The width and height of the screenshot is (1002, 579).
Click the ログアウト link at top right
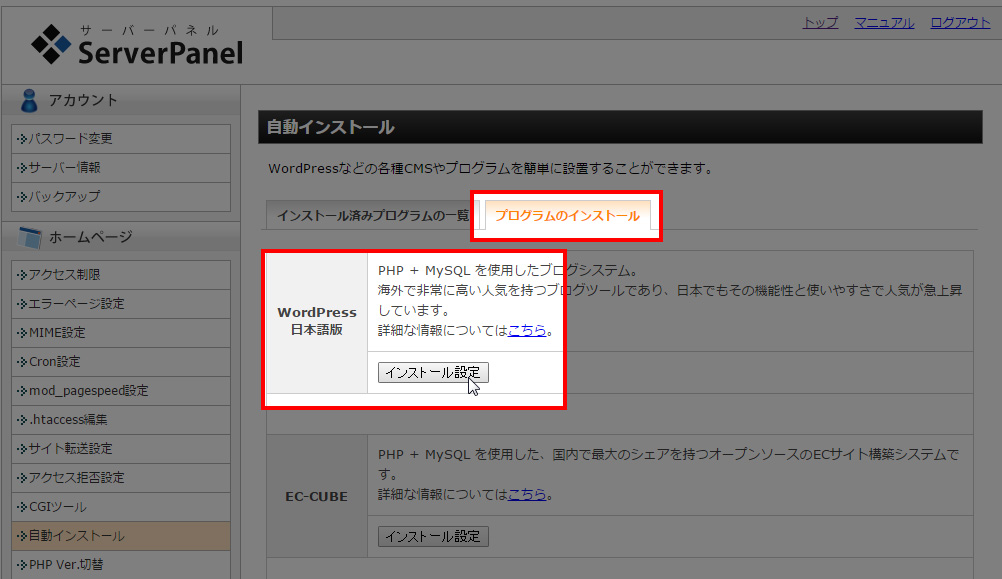point(959,22)
